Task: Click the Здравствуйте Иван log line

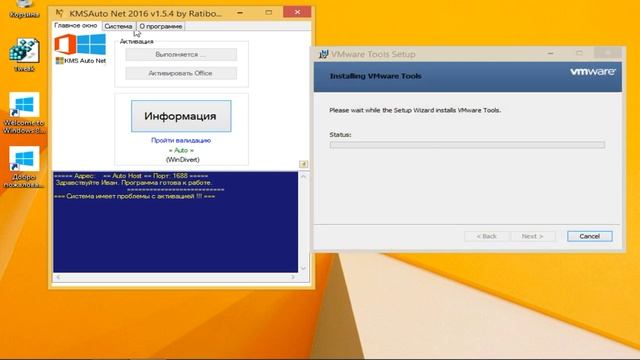Action: 133,183
